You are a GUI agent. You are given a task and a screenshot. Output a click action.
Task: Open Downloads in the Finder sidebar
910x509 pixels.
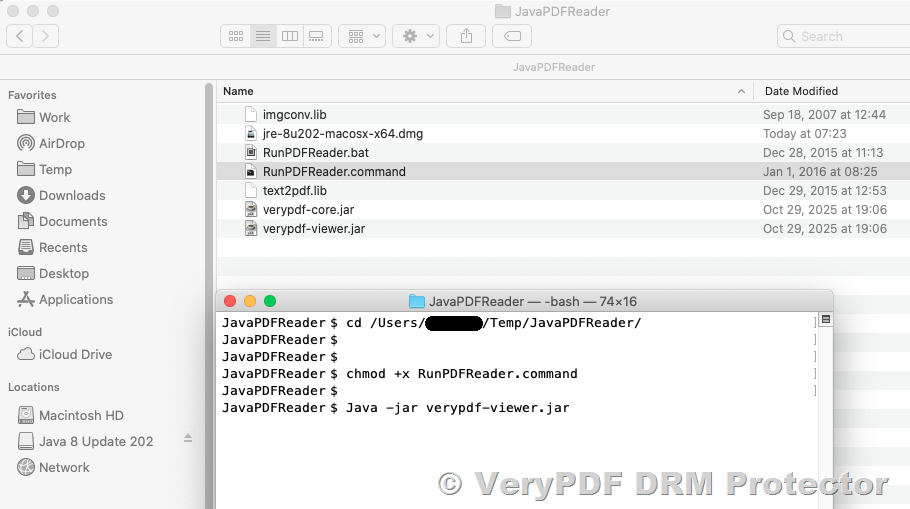coord(72,195)
